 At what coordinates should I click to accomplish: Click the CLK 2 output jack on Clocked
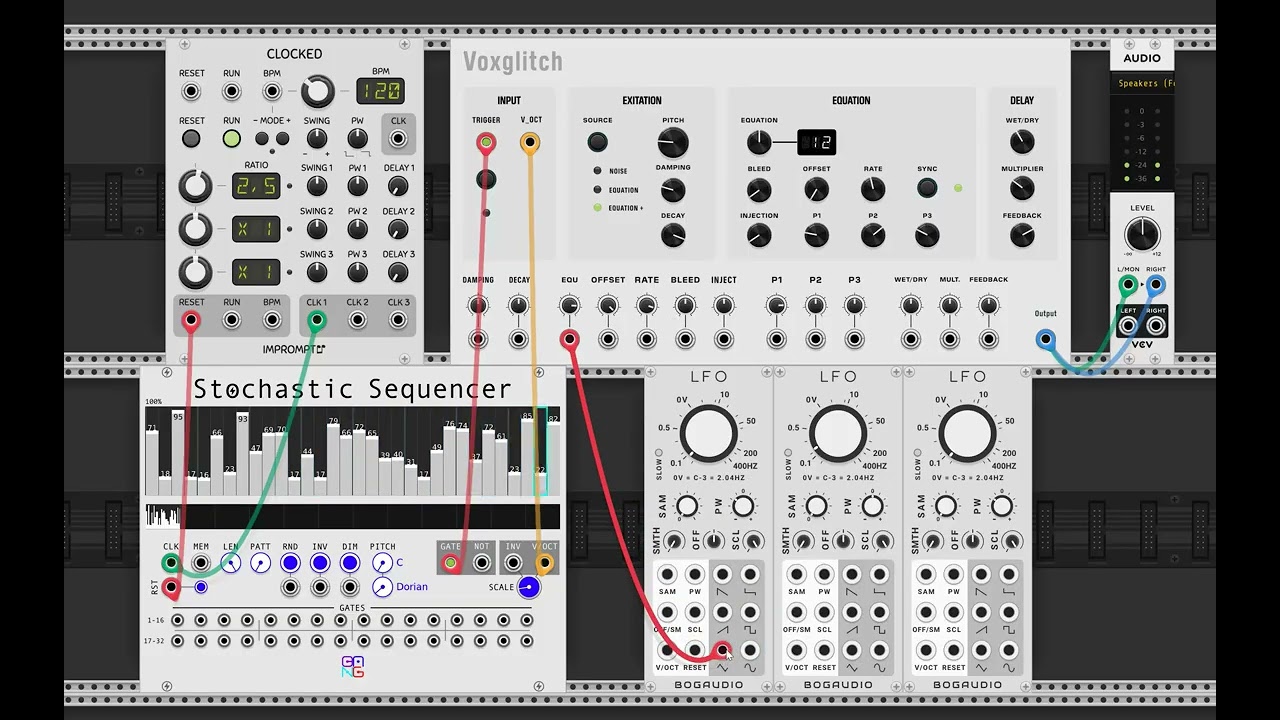click(357, 320)
